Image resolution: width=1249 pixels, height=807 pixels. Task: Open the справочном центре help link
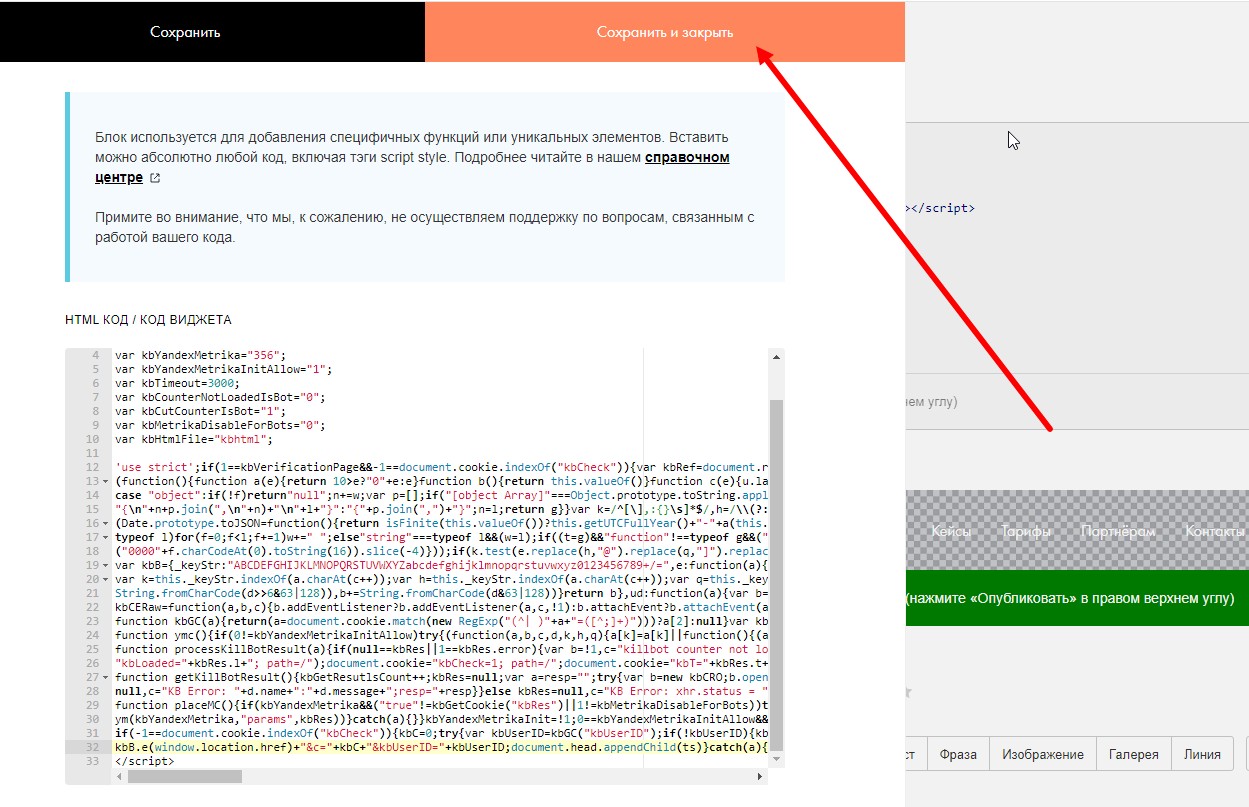pyautogui.click(x=412, y=167)
